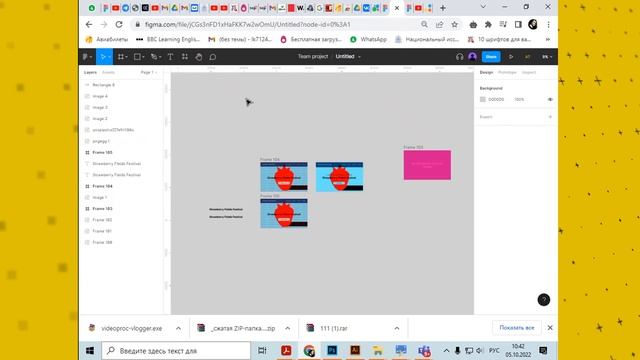Select the Rectangle shape tool
This screenshot has width=640, height=360.
point(137,57)
